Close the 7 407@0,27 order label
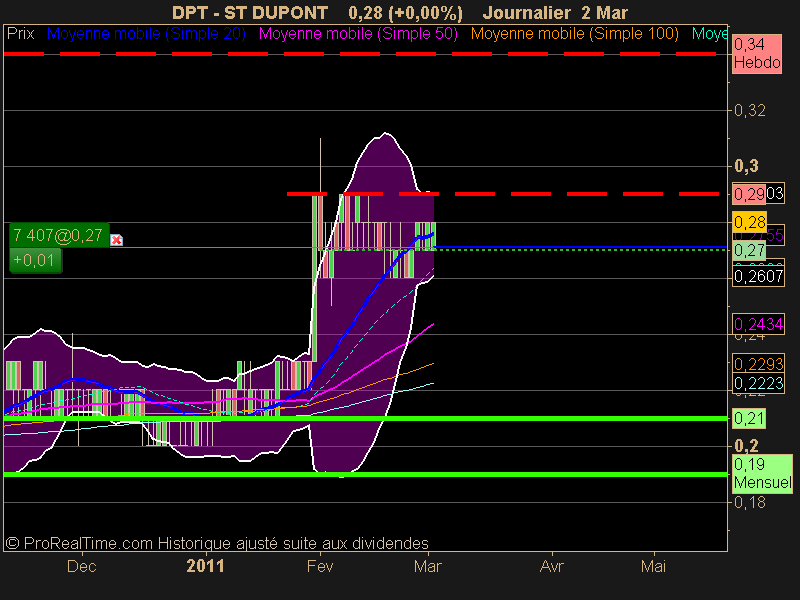This screenshot has height=600, width=800. click(x=116, y=239)
